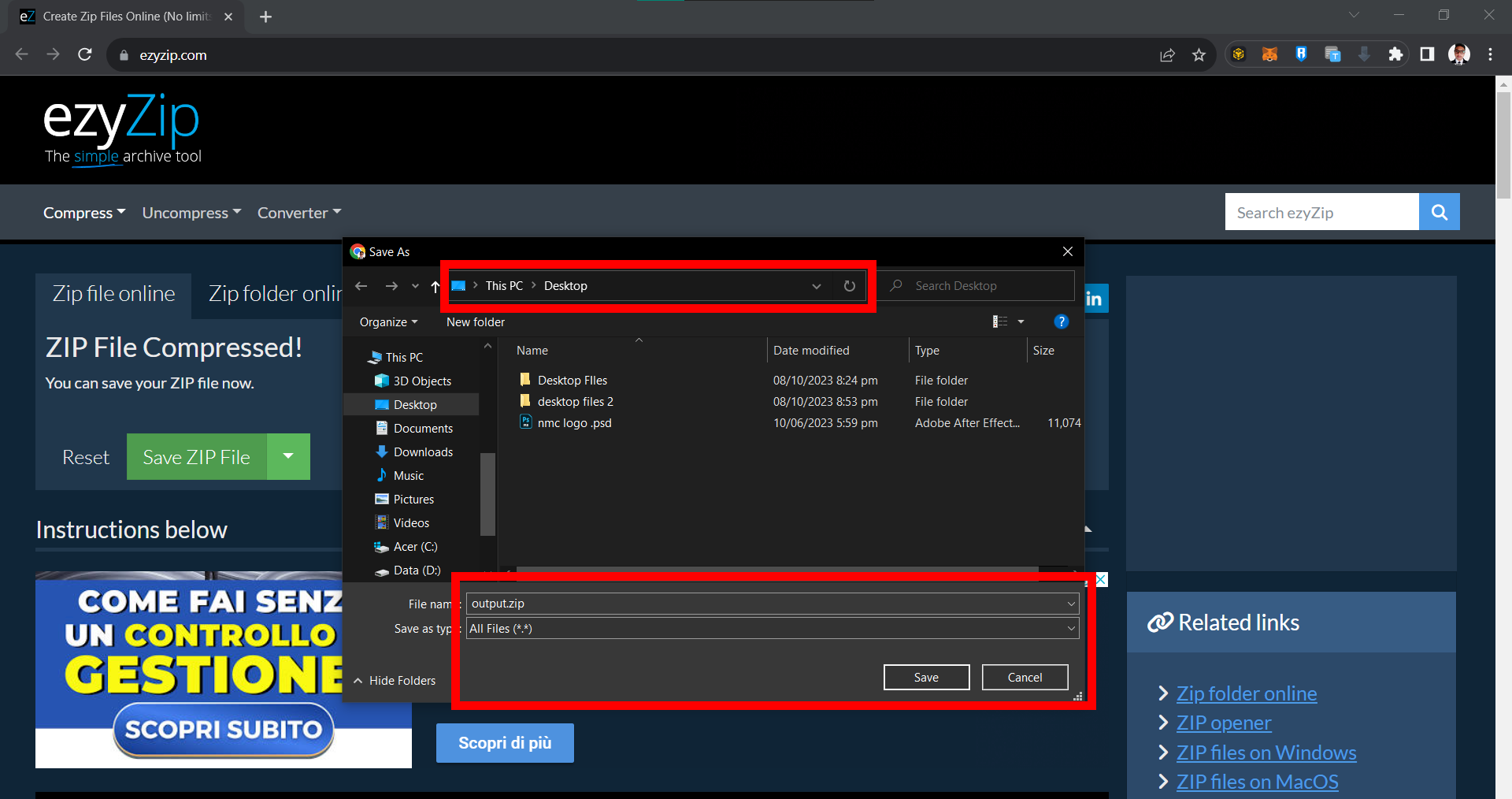The image size is (1512, 799).
Task: Click the green Save ZIP File button
Action: tap(197, 456)
